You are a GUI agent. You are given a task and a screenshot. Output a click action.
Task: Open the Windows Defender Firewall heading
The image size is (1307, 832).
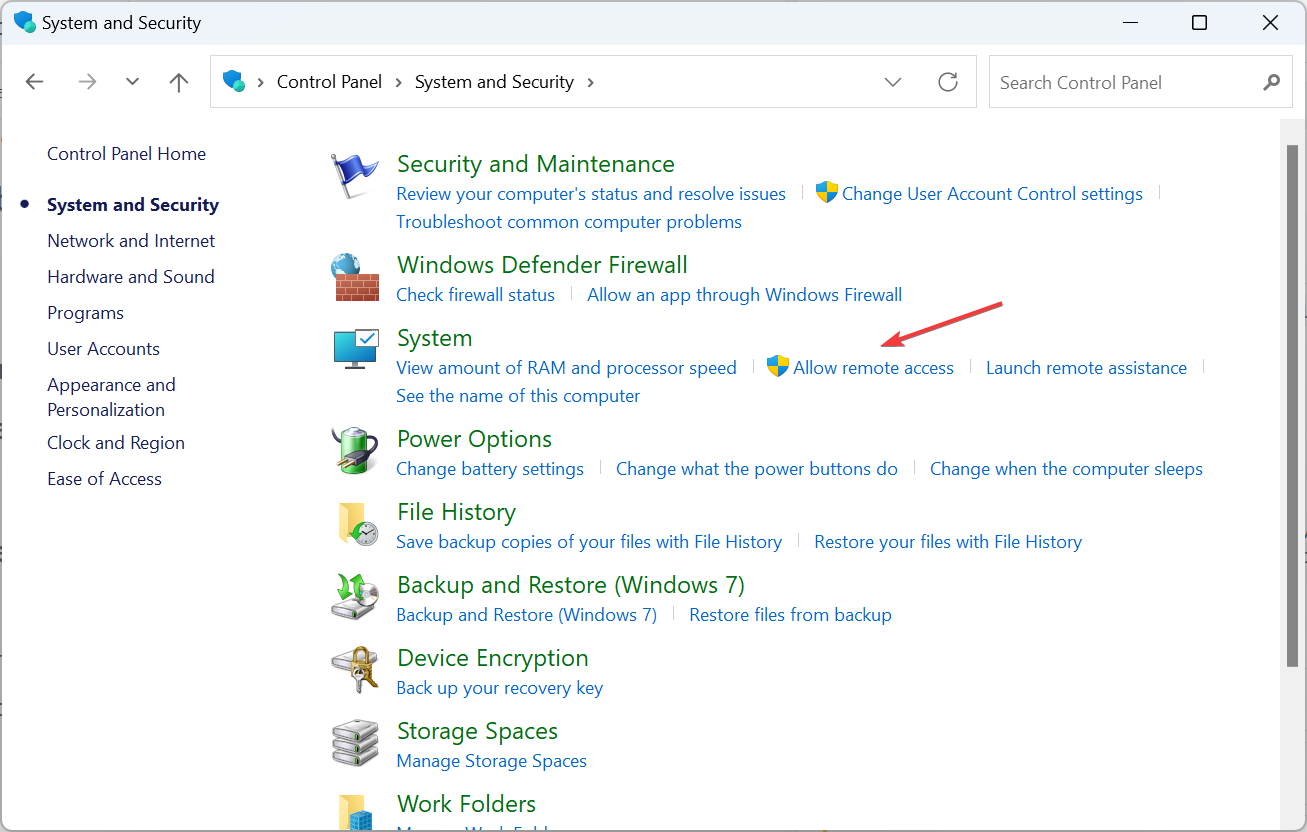(x=542, y=265)
